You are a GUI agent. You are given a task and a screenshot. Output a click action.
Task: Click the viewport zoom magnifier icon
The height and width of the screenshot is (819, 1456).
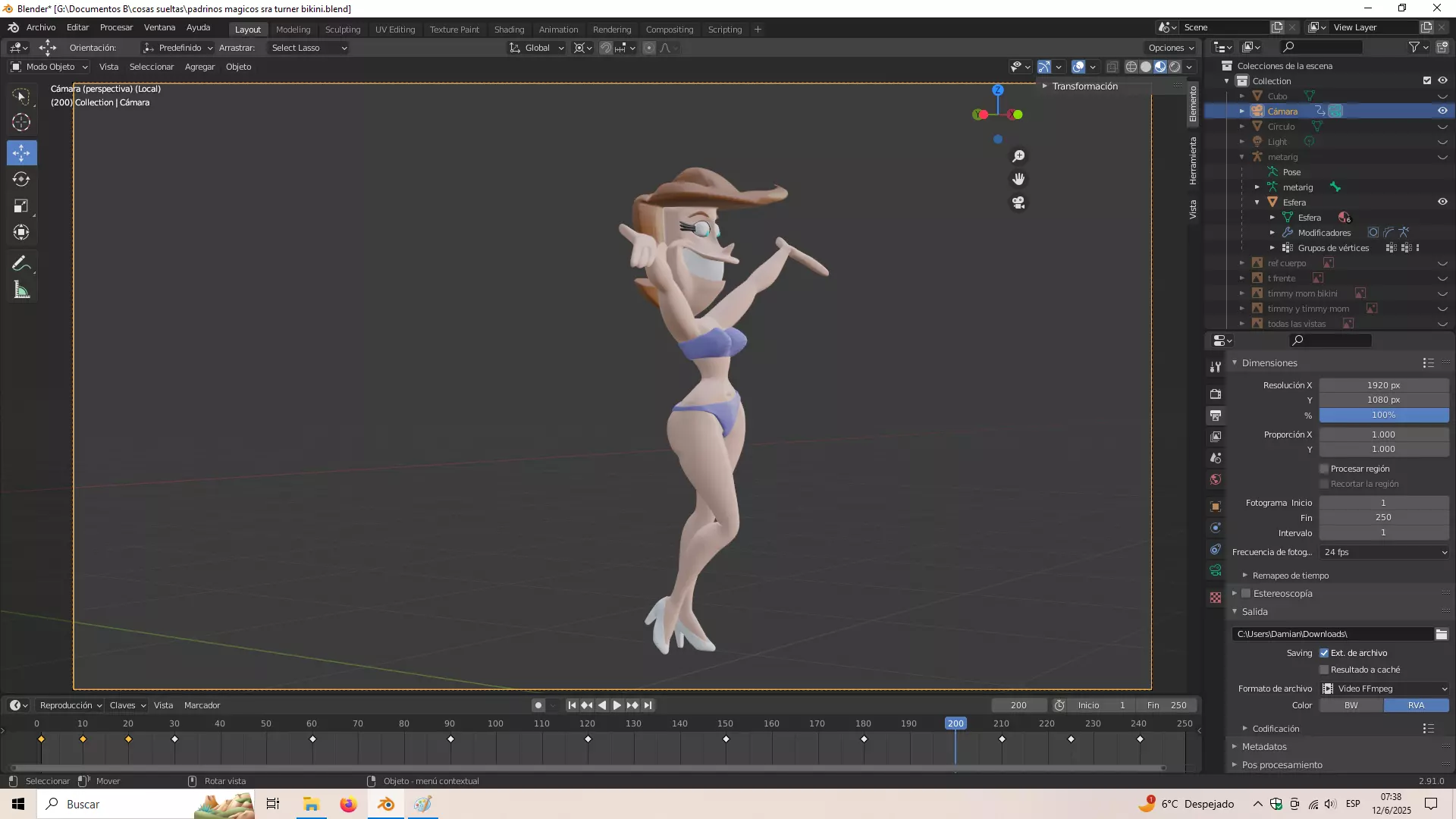pos(1018,156)
